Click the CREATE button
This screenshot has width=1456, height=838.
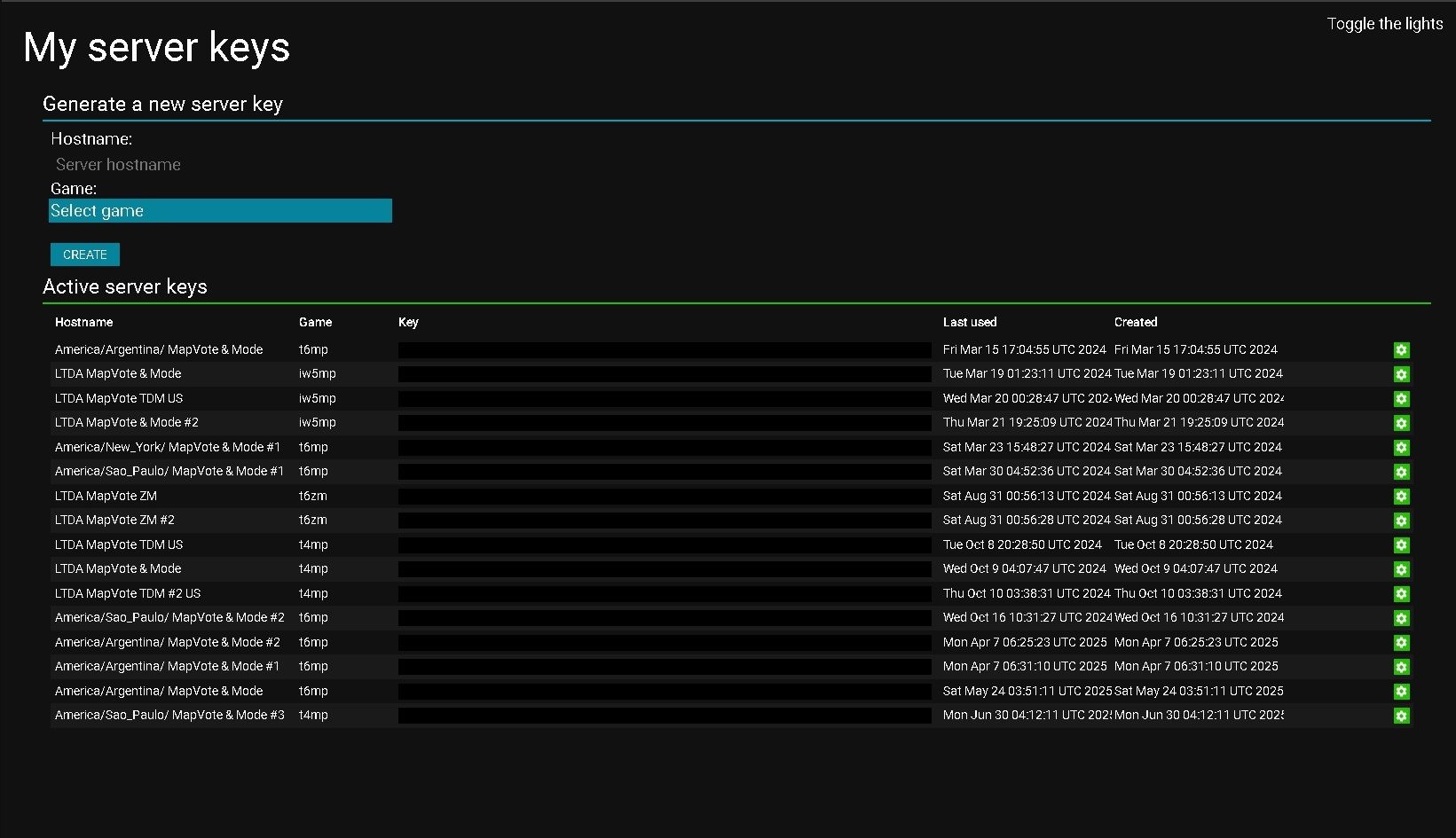tap(85, 255)
